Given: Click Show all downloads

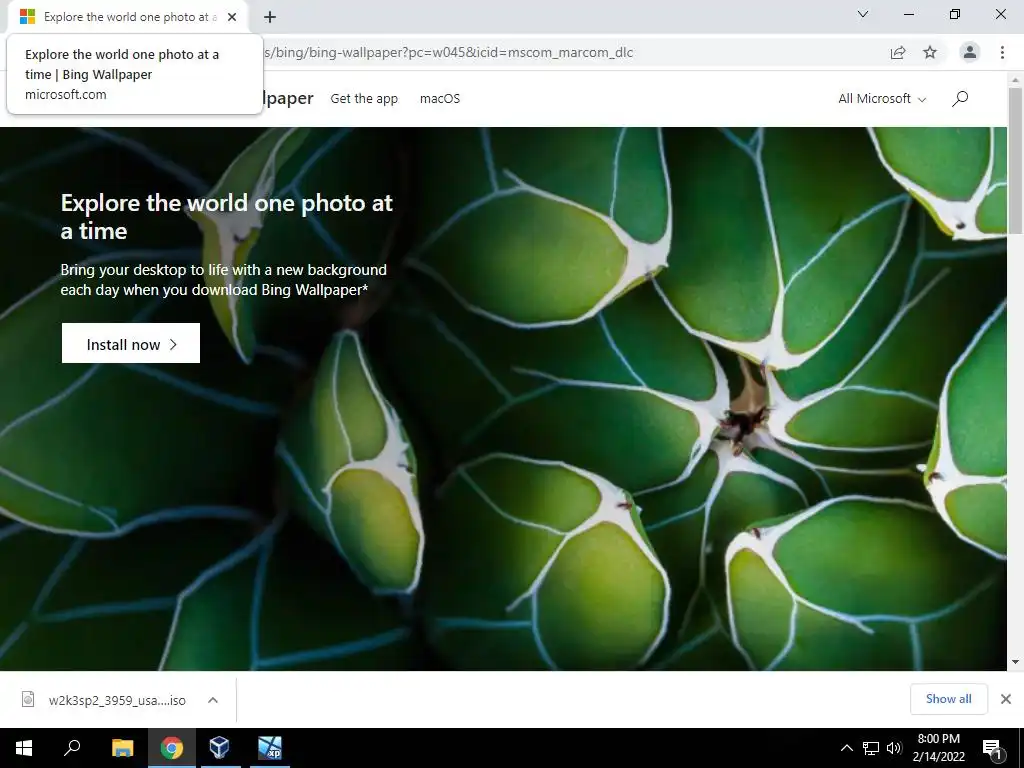Looking at the screenshot, I should (948, 699).
